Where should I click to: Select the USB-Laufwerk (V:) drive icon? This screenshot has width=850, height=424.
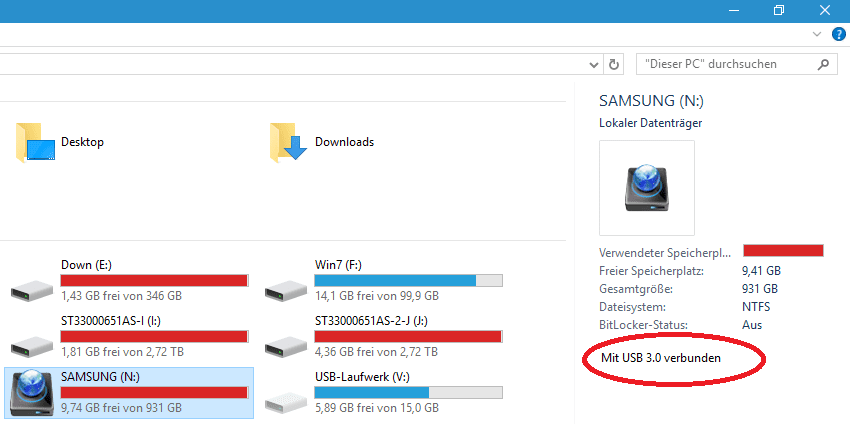[x=286, y=402]
